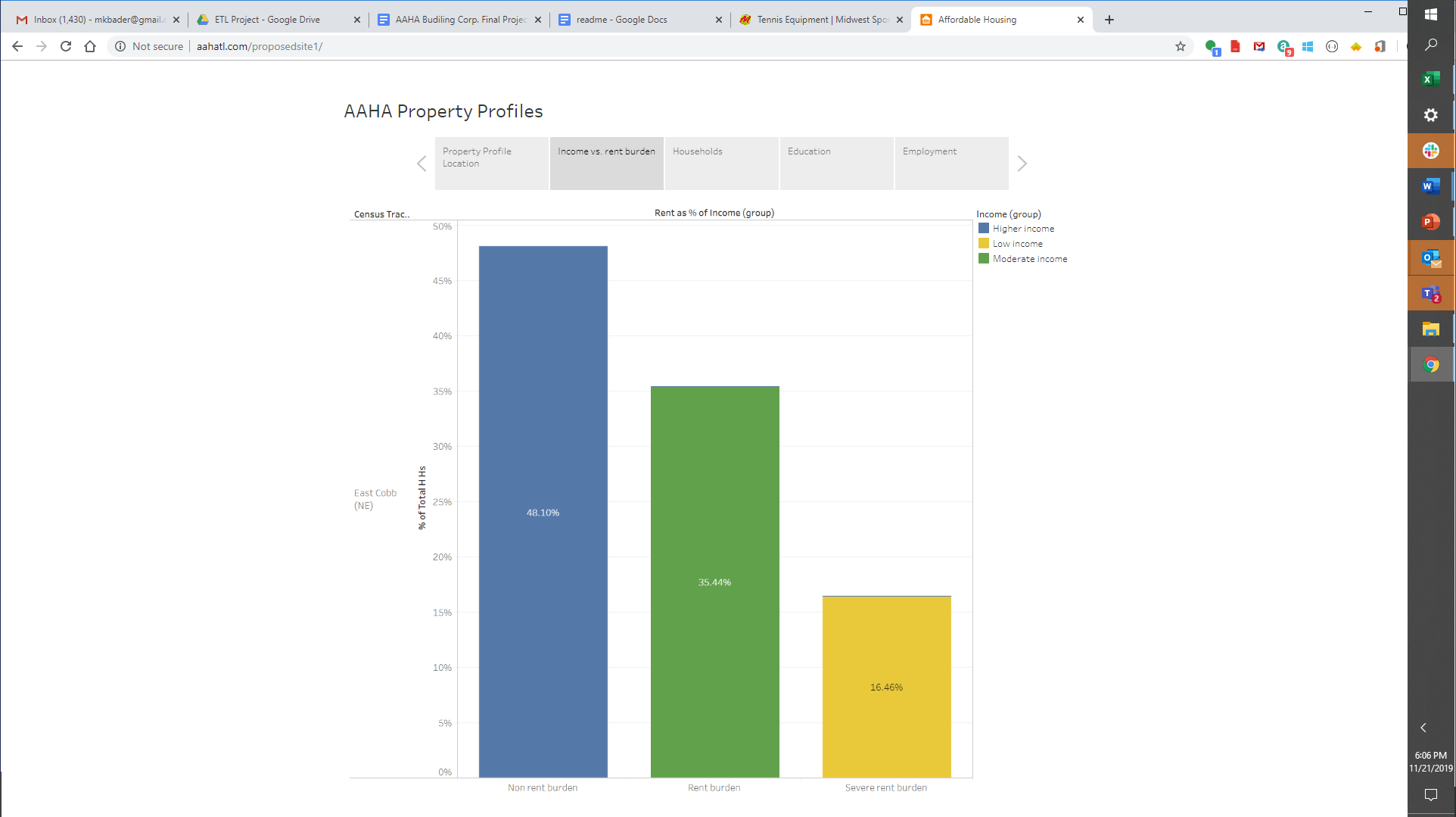1456x817 pixels.
Task: Switch to the Households tab
Action: [x=722, y=163]
